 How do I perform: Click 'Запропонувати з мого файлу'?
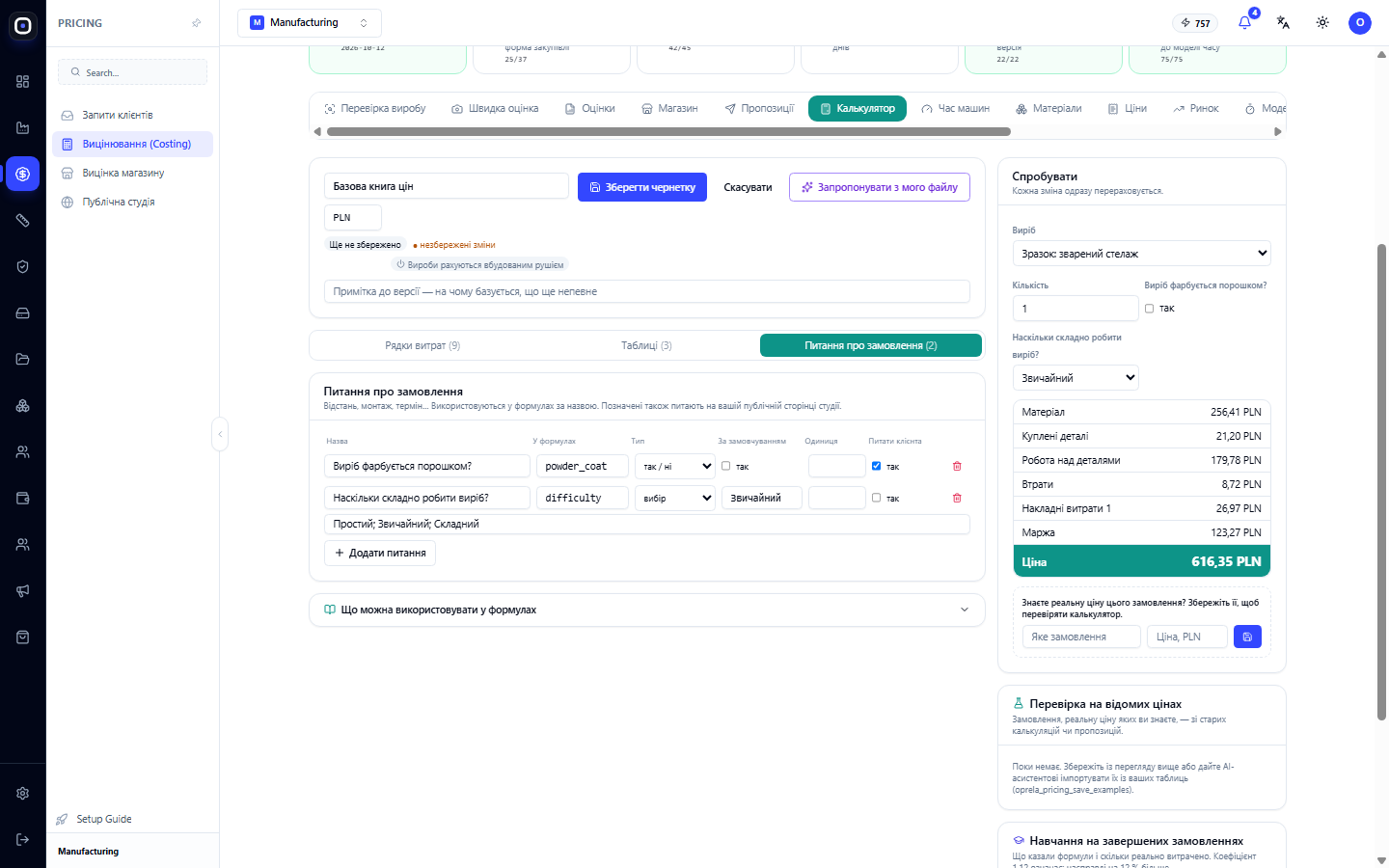pyautogui.click(x=880, y=187)
